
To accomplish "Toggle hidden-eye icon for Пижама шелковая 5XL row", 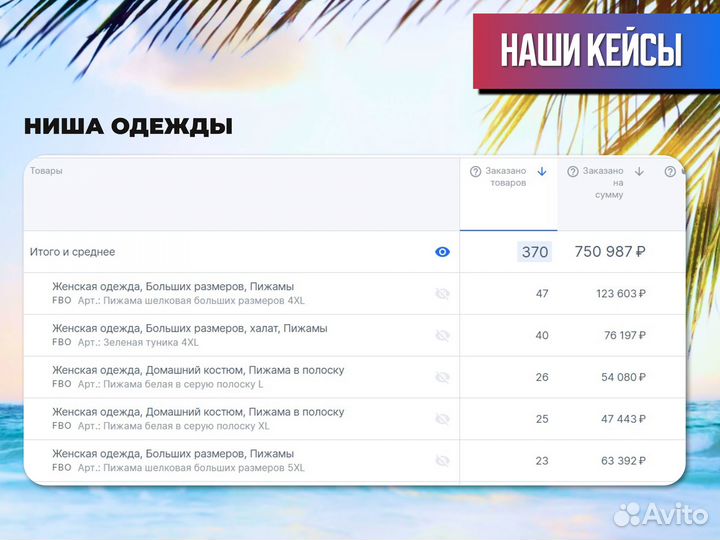I will (x=442, y=461).
